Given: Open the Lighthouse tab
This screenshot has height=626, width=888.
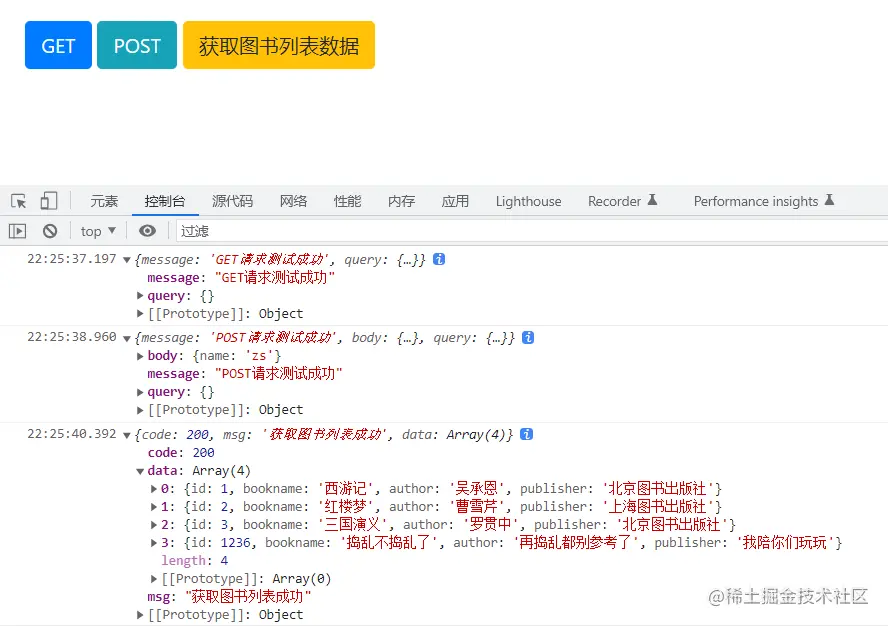Looking at the screenshot, I should point(528,201).
